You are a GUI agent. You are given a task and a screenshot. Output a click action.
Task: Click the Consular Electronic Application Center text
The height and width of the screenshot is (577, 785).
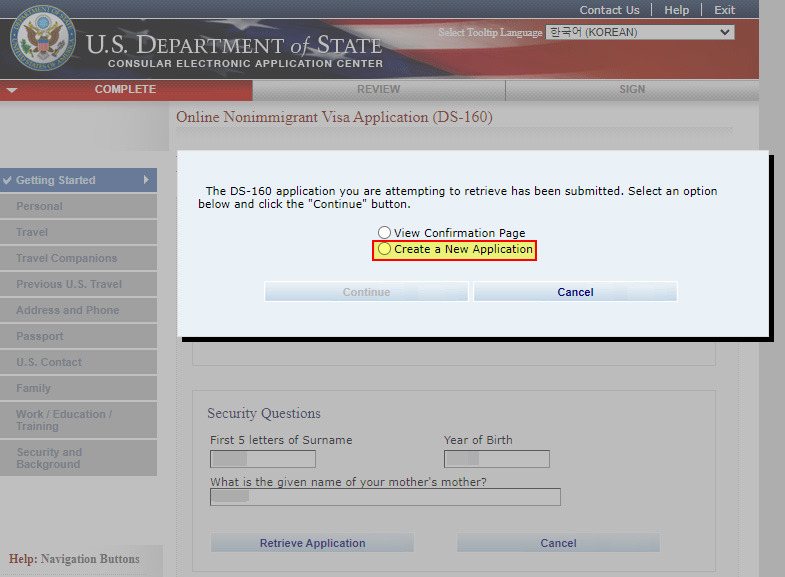[x=245, y=64]
